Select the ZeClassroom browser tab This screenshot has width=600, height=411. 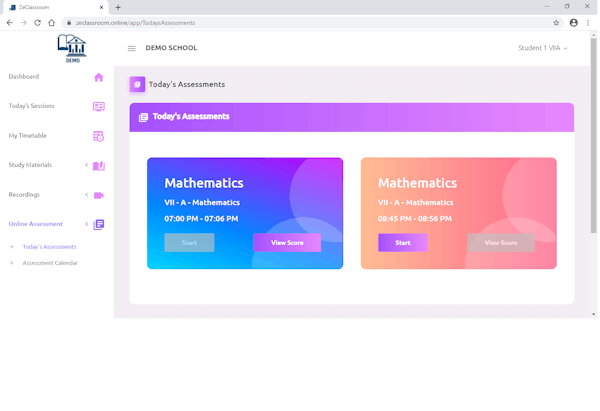(54, 7)
